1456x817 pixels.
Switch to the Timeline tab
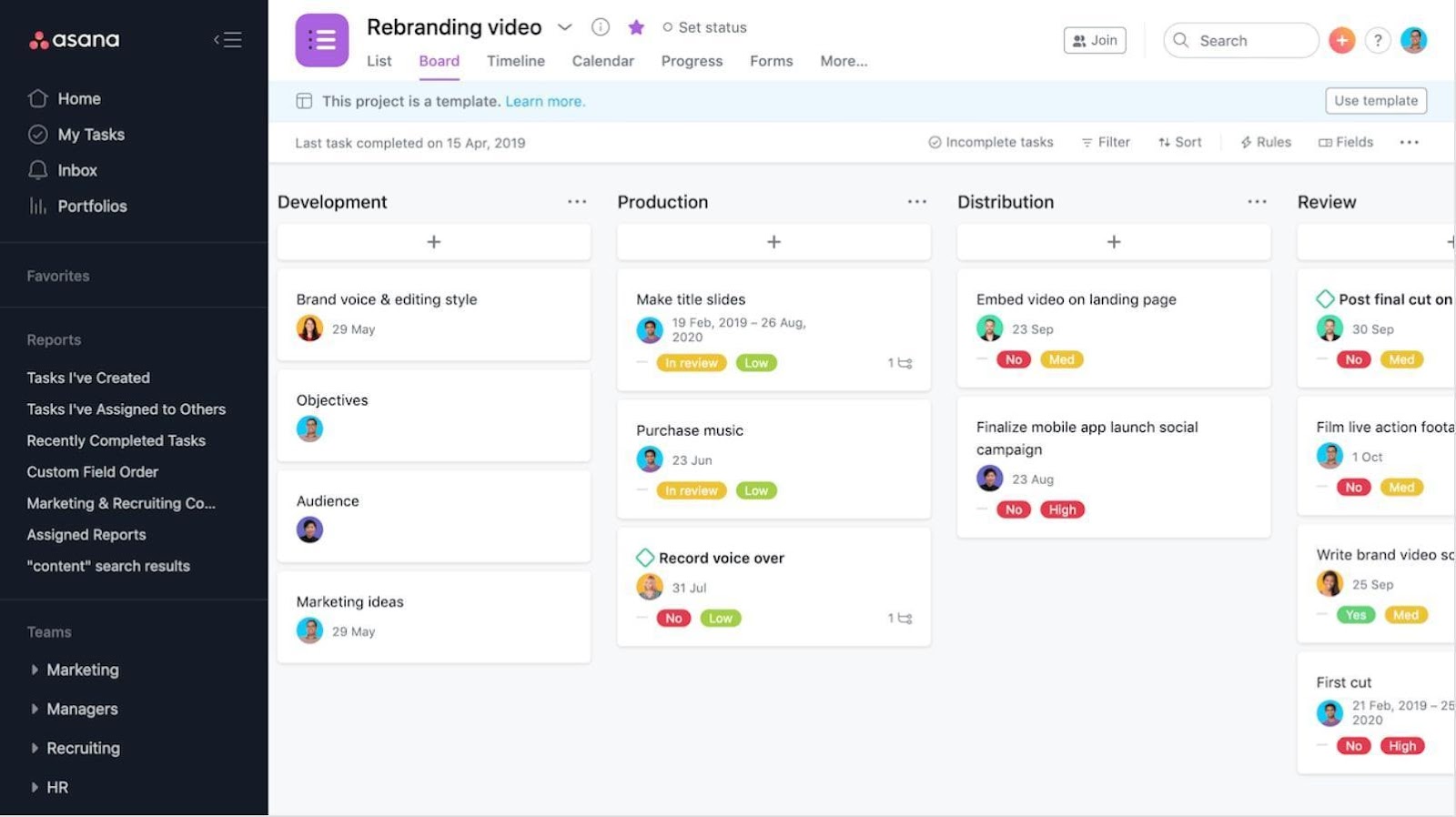coord(516,61)
